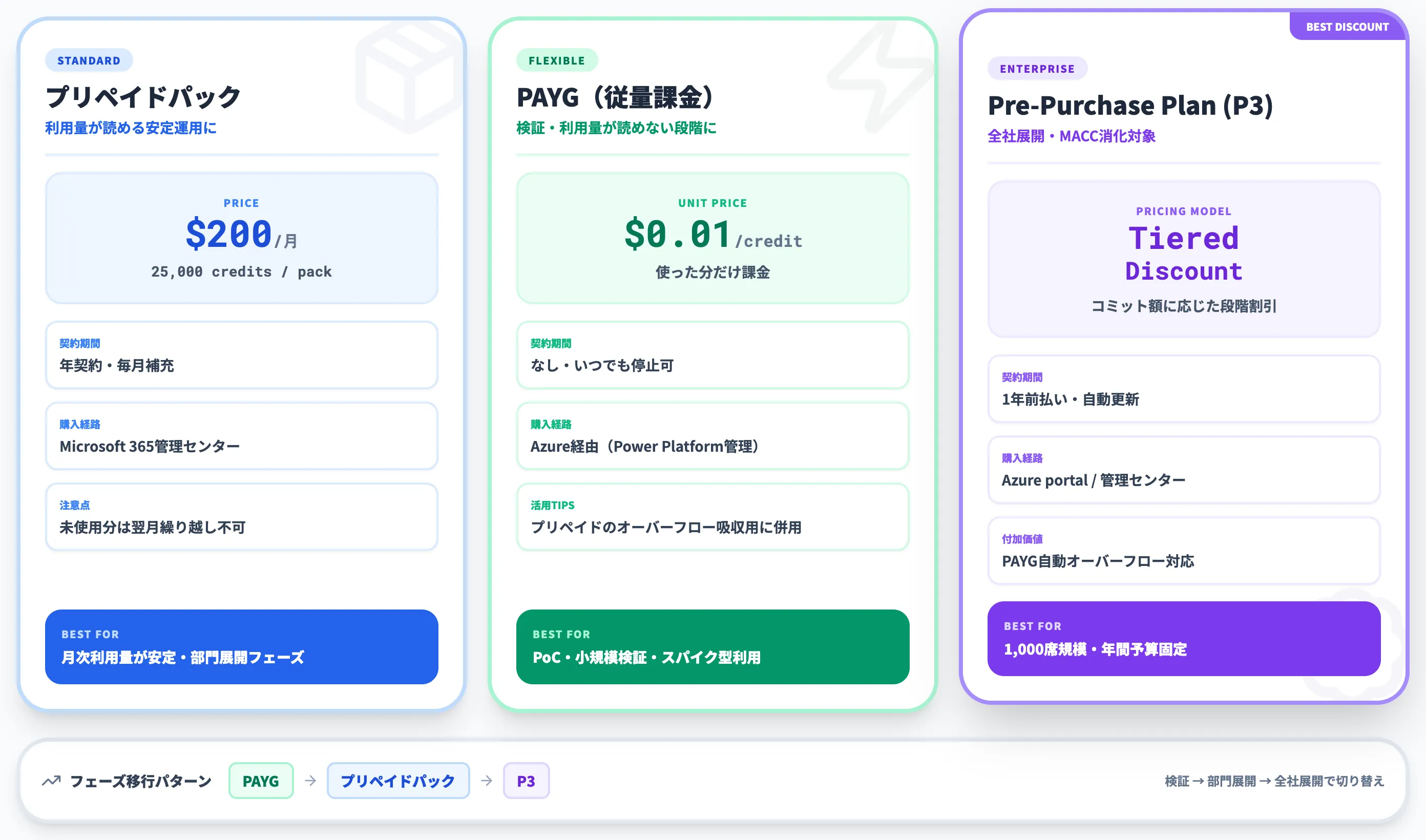The width and height of the screenshot is (1426, 840).
Task: Click the purple 1,000席規模・年間予算固定 banner
Action: pyautogui.click(x=1184, y=639)
